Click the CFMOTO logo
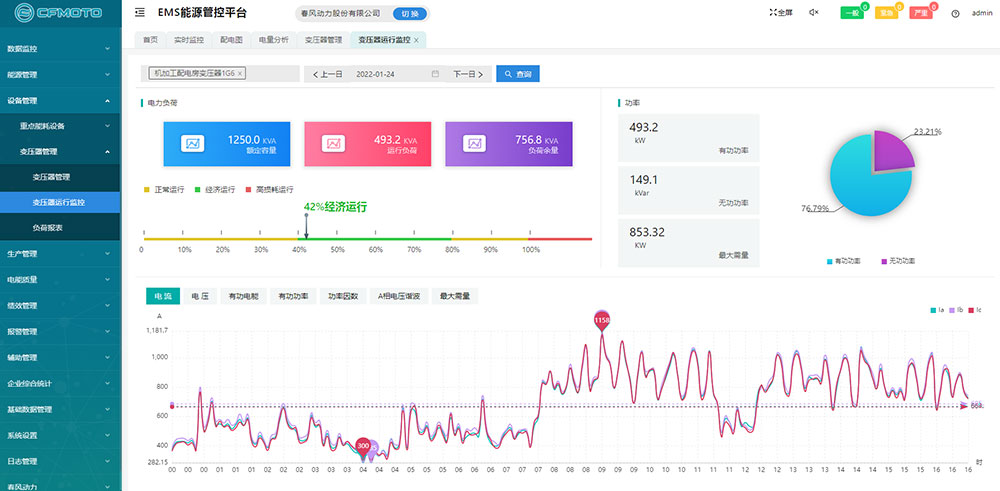Screen dimensions: 1000x491 pyautogui.click(x=59, y=12)
